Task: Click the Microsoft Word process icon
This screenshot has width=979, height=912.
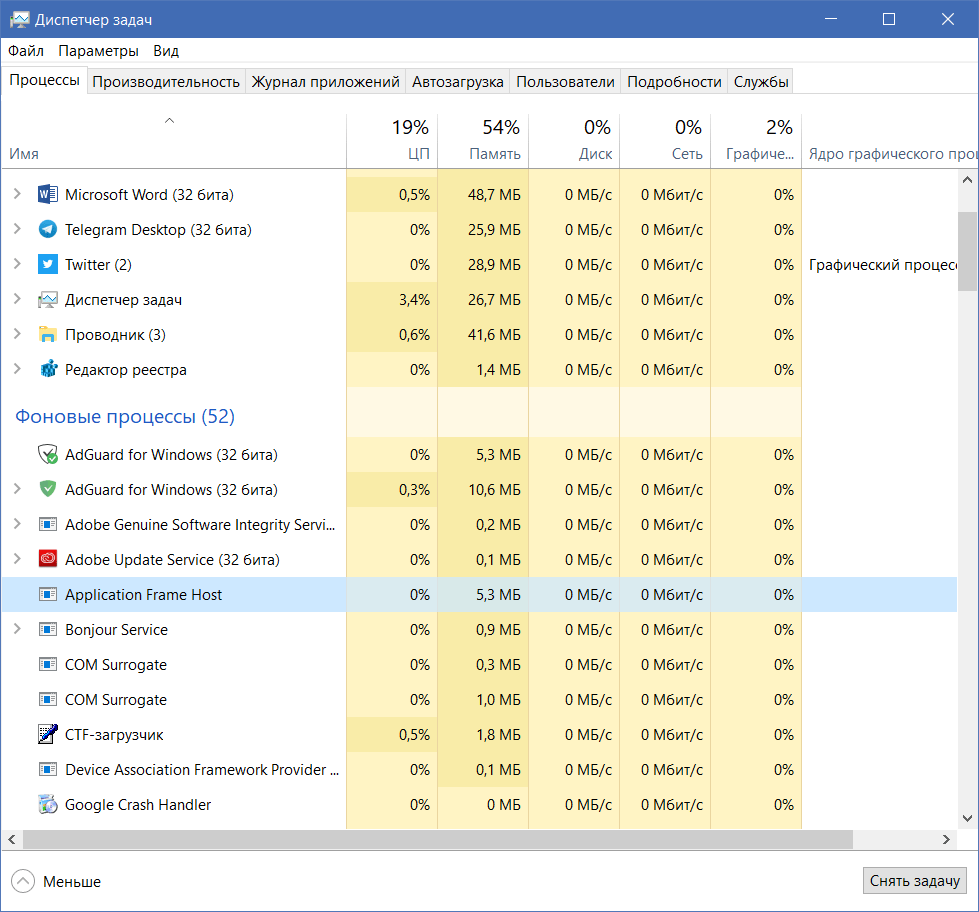Action: [48, 194]
